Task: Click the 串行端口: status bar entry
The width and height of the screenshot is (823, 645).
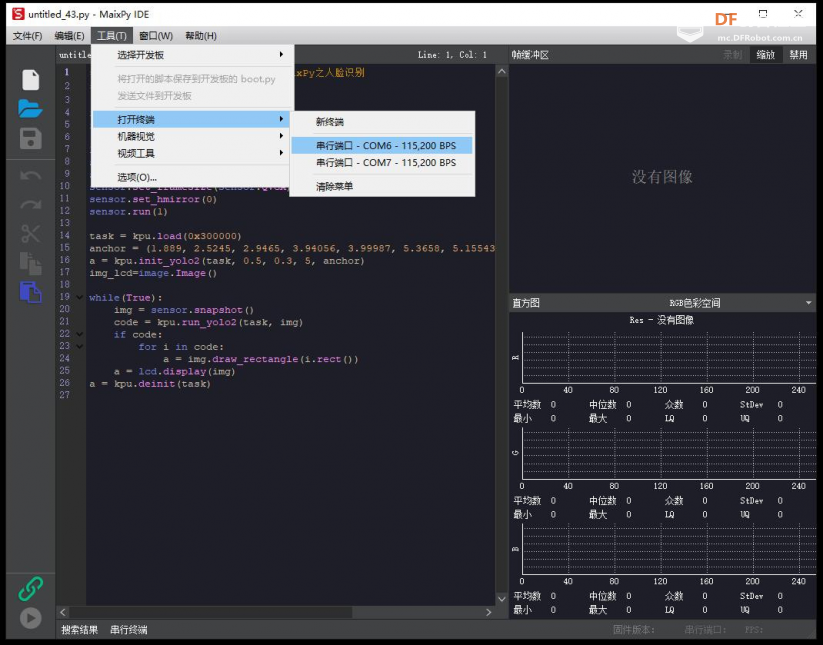Action: point(705,630)
